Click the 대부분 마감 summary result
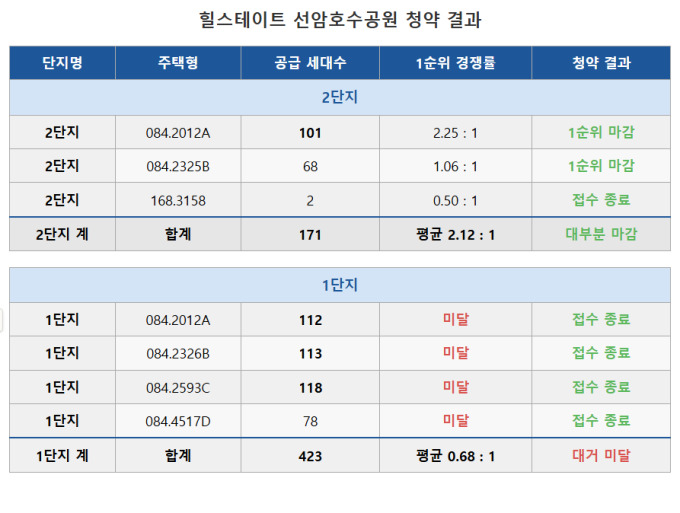This screenshot has height=513, width=680. point(601,234)
